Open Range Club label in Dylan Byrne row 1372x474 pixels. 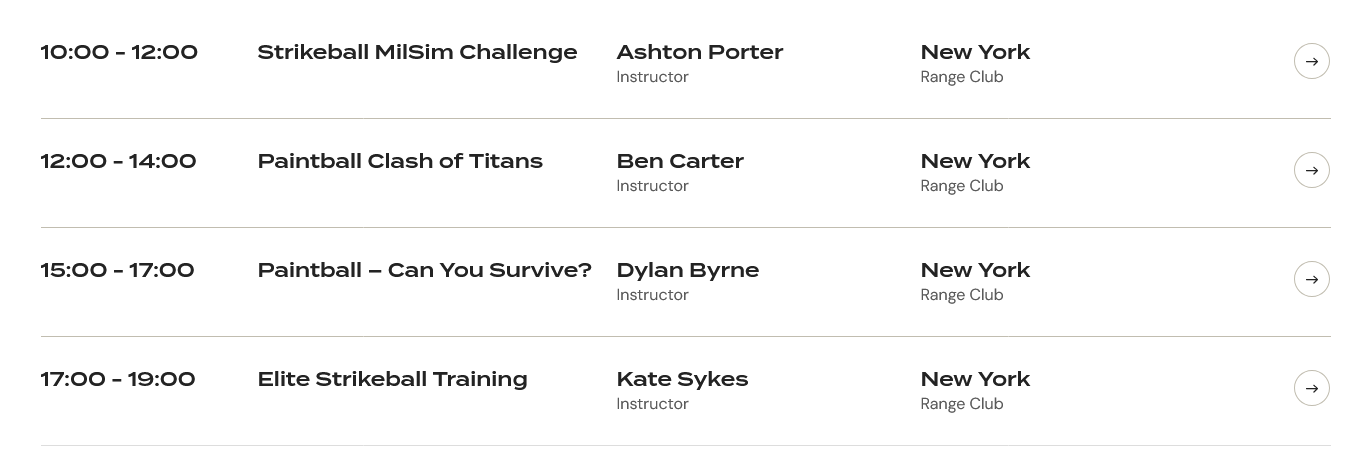[x=962, y=295]
